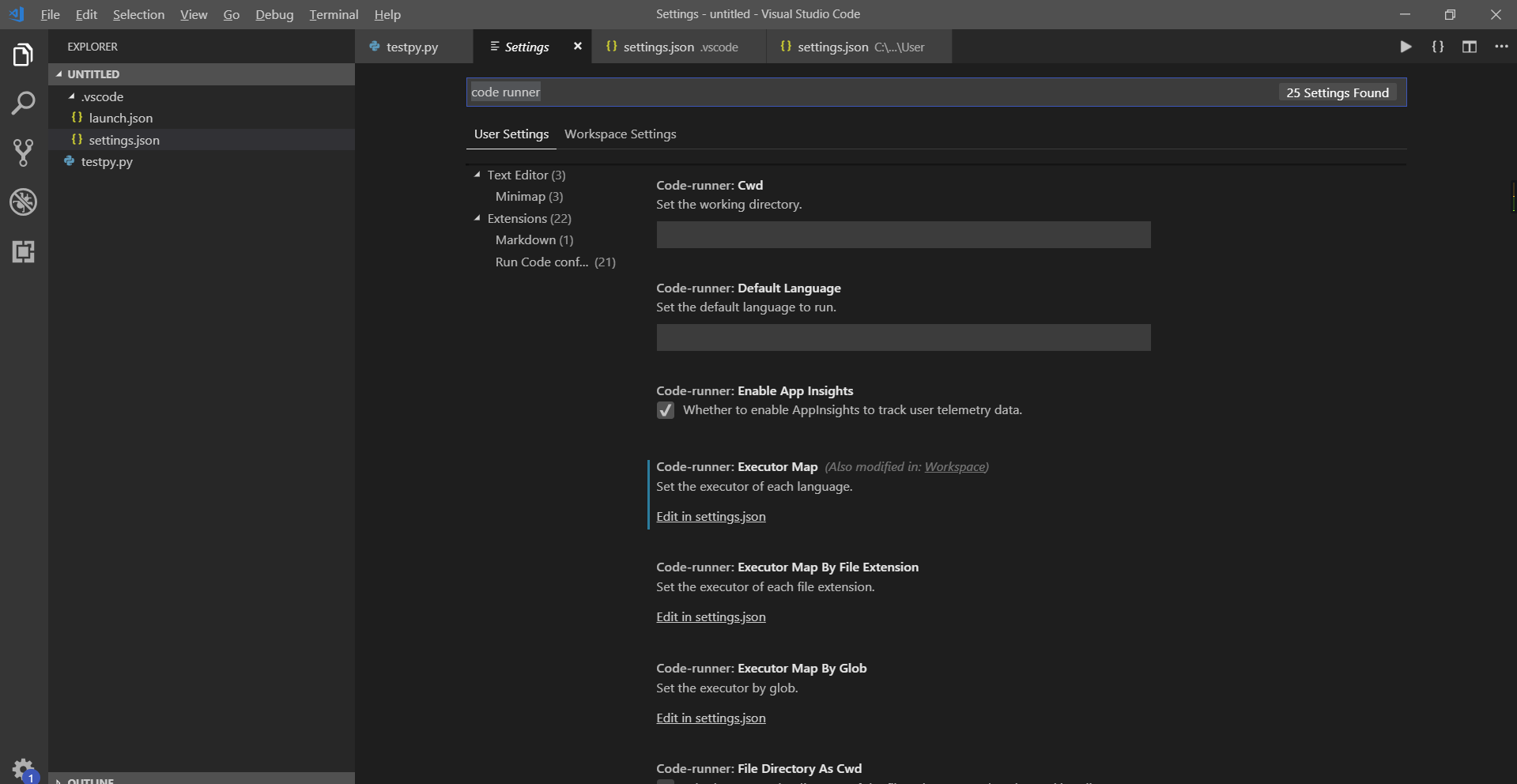Click the Python icon on testpy.py tab
1517x784 pixels.
[x=375, y=47]
